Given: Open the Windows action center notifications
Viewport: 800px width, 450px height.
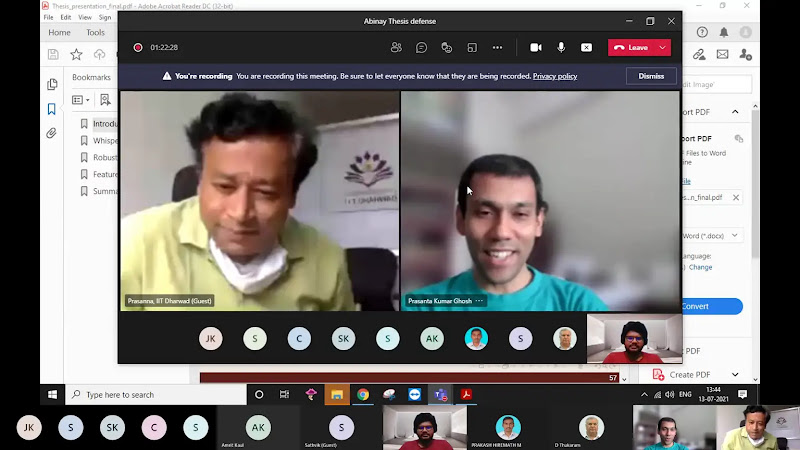Looking at the screenshot, I should (x=742, y=394).
